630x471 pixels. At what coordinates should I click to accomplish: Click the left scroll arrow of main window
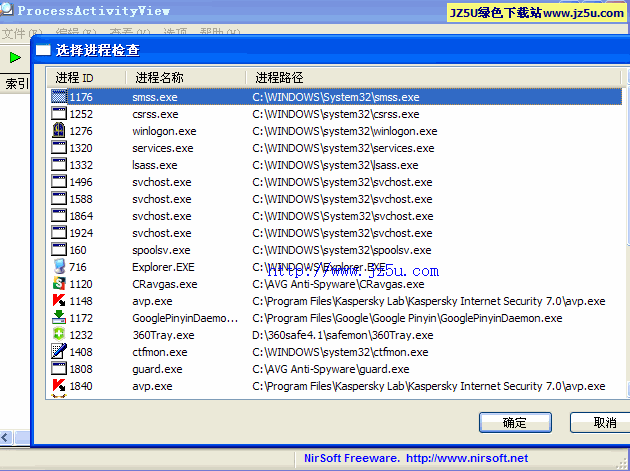pos(6,437)
